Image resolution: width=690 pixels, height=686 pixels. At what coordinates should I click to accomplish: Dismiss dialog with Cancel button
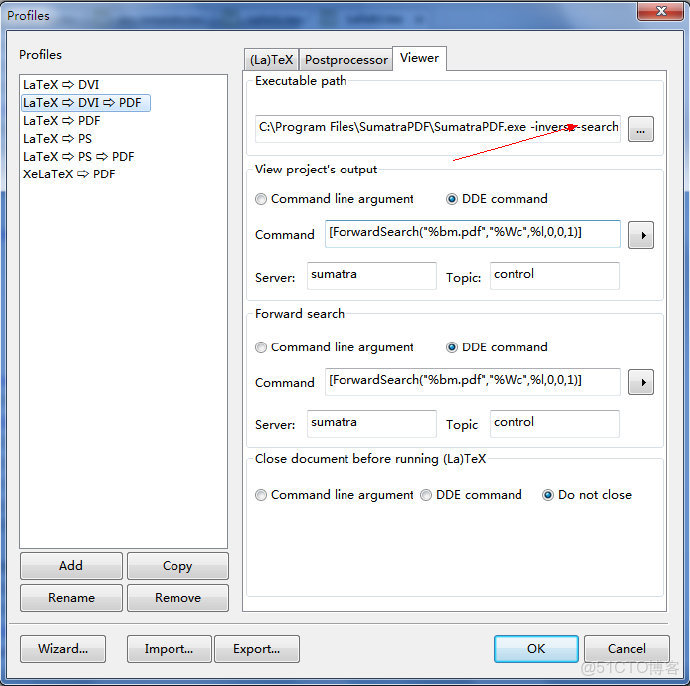coord(627,649)
